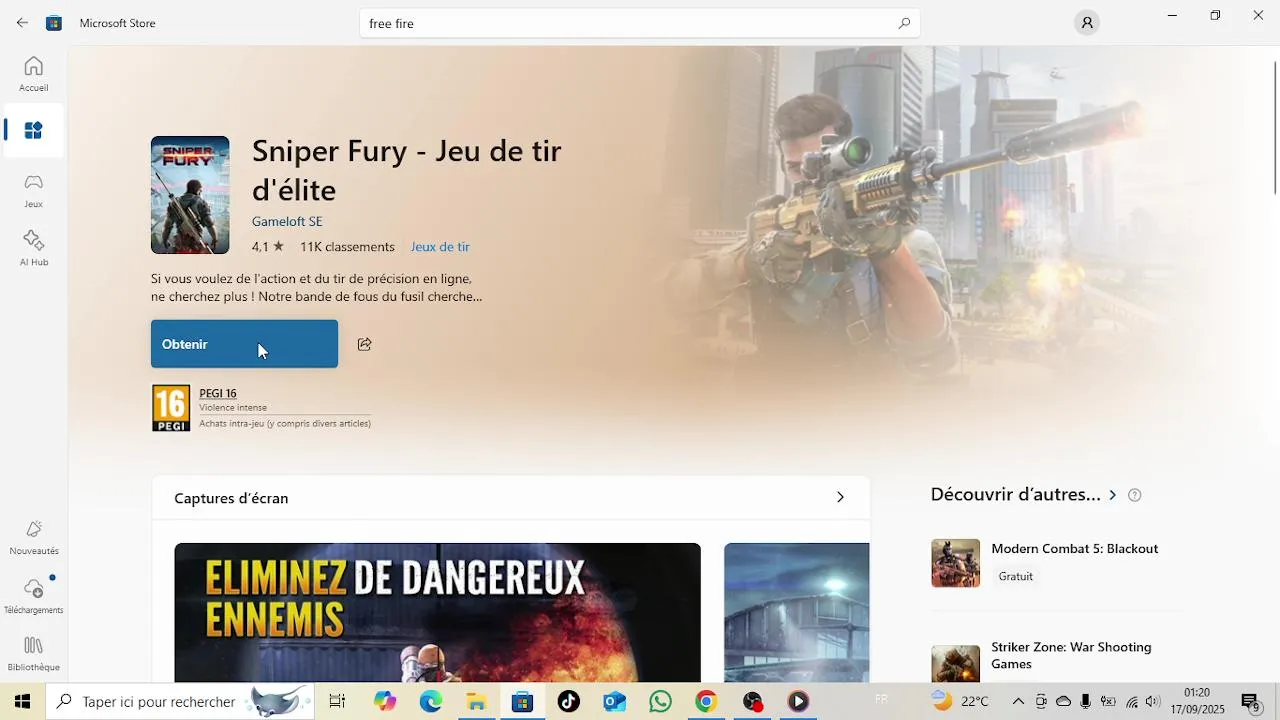Image resolution: width=1280 pixels, height=720 pixels.
Task: Click the search field containing free fire
Action: click(x=639, y=23)
